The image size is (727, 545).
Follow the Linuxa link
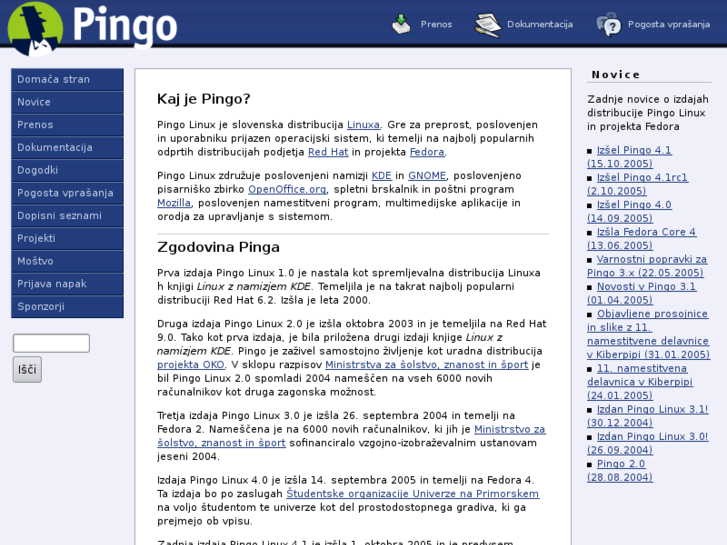(x=364, y=125)
